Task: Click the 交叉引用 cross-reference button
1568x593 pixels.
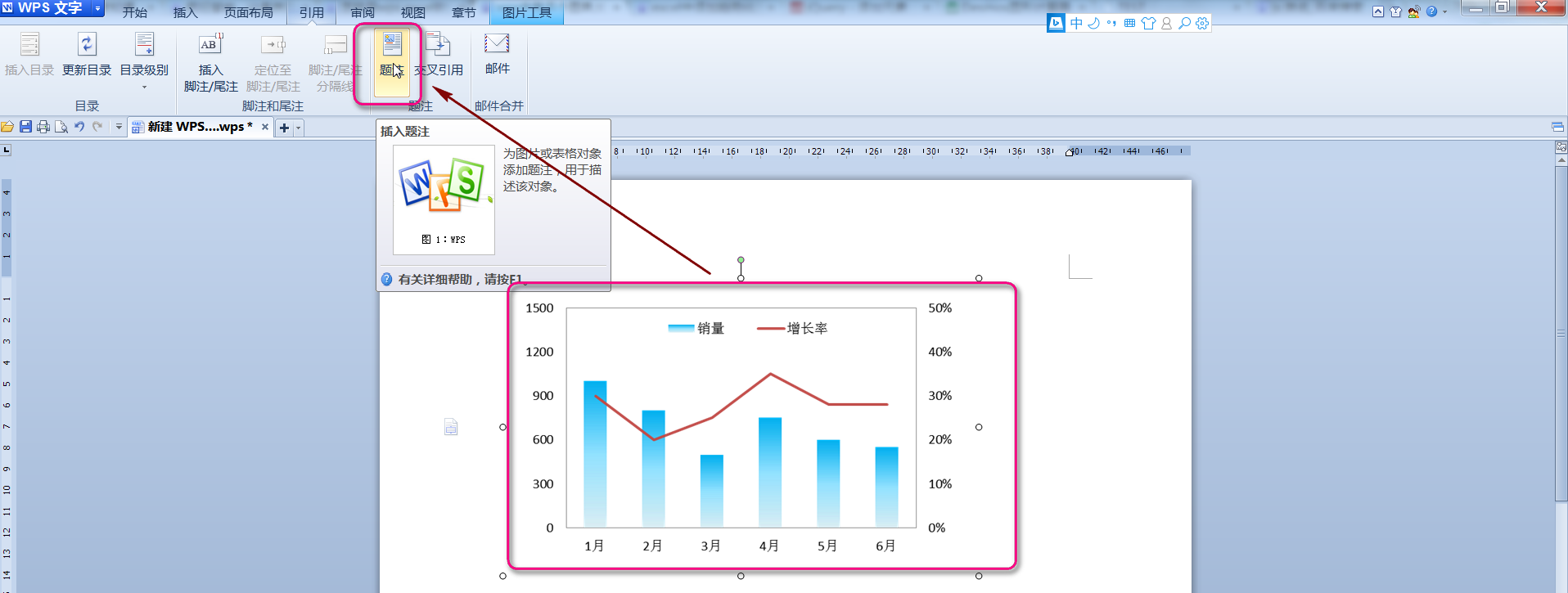Action: tap(439, 56)
